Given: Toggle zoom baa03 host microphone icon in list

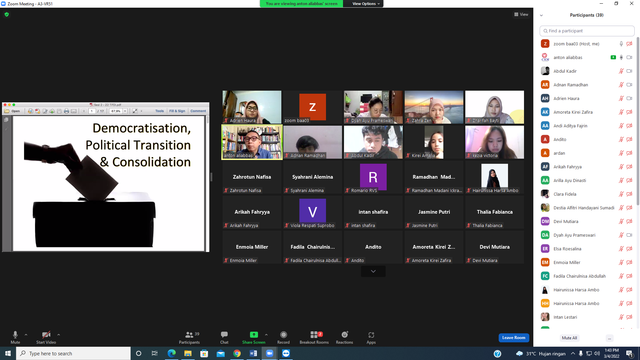Looking at the screenshot, I should (621, 44).
